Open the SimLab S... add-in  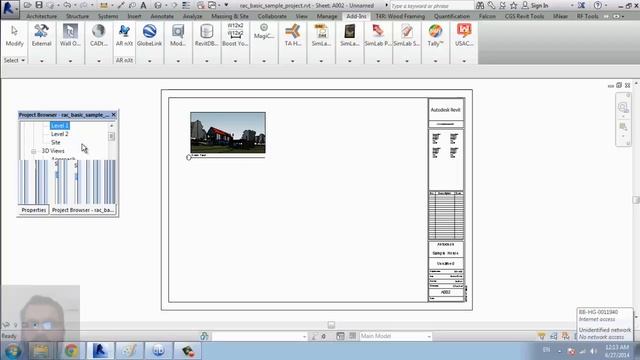click(407, 36)
